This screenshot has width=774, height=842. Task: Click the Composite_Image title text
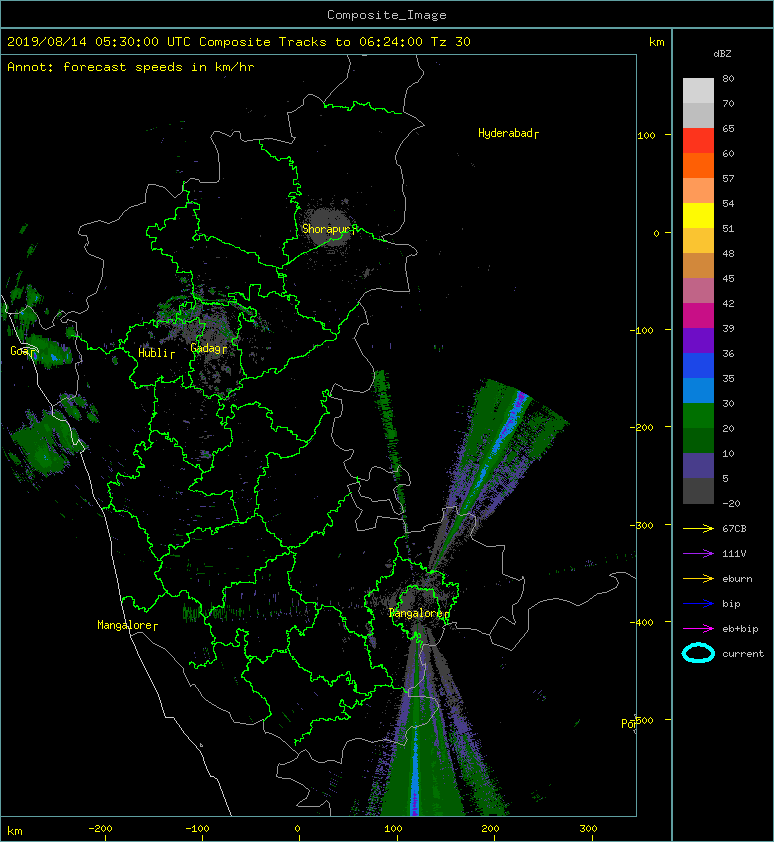[x=387, y=14]
